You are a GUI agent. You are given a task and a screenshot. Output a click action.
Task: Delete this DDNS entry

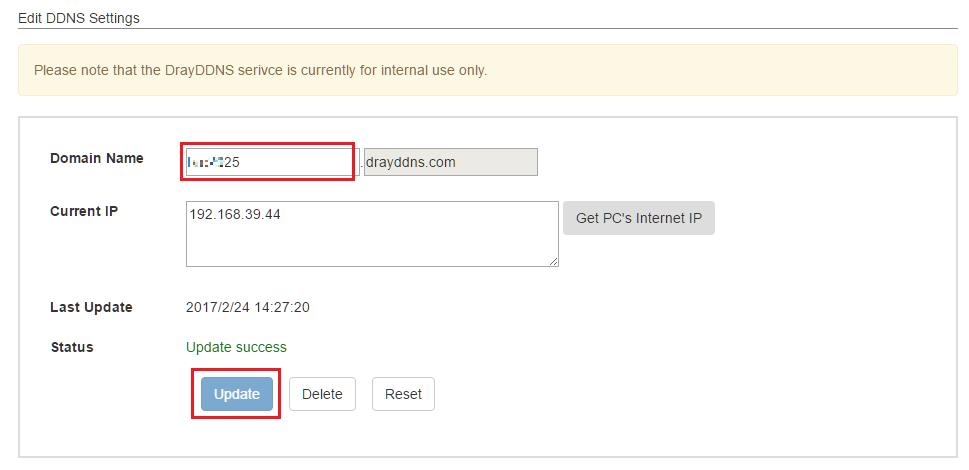click(x=322, y=394)
